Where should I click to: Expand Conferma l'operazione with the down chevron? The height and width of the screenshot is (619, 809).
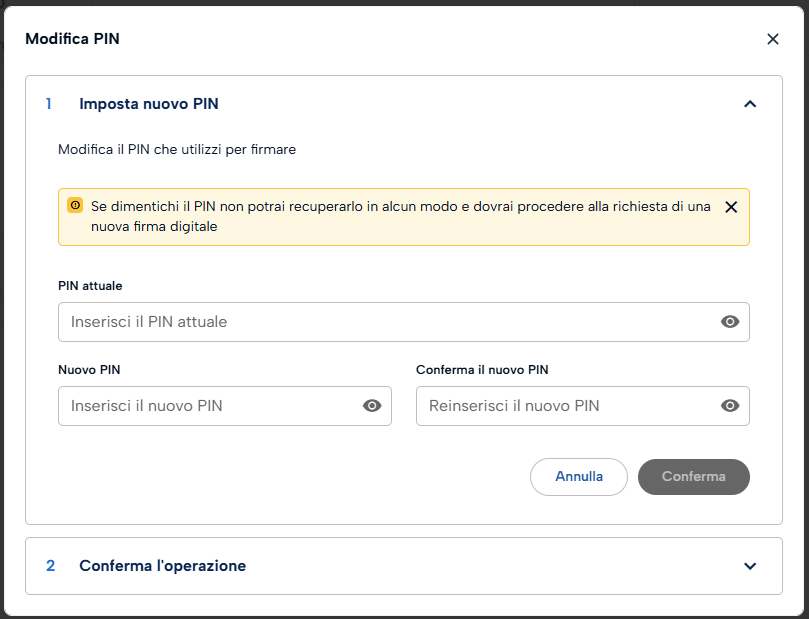point(750,566)
